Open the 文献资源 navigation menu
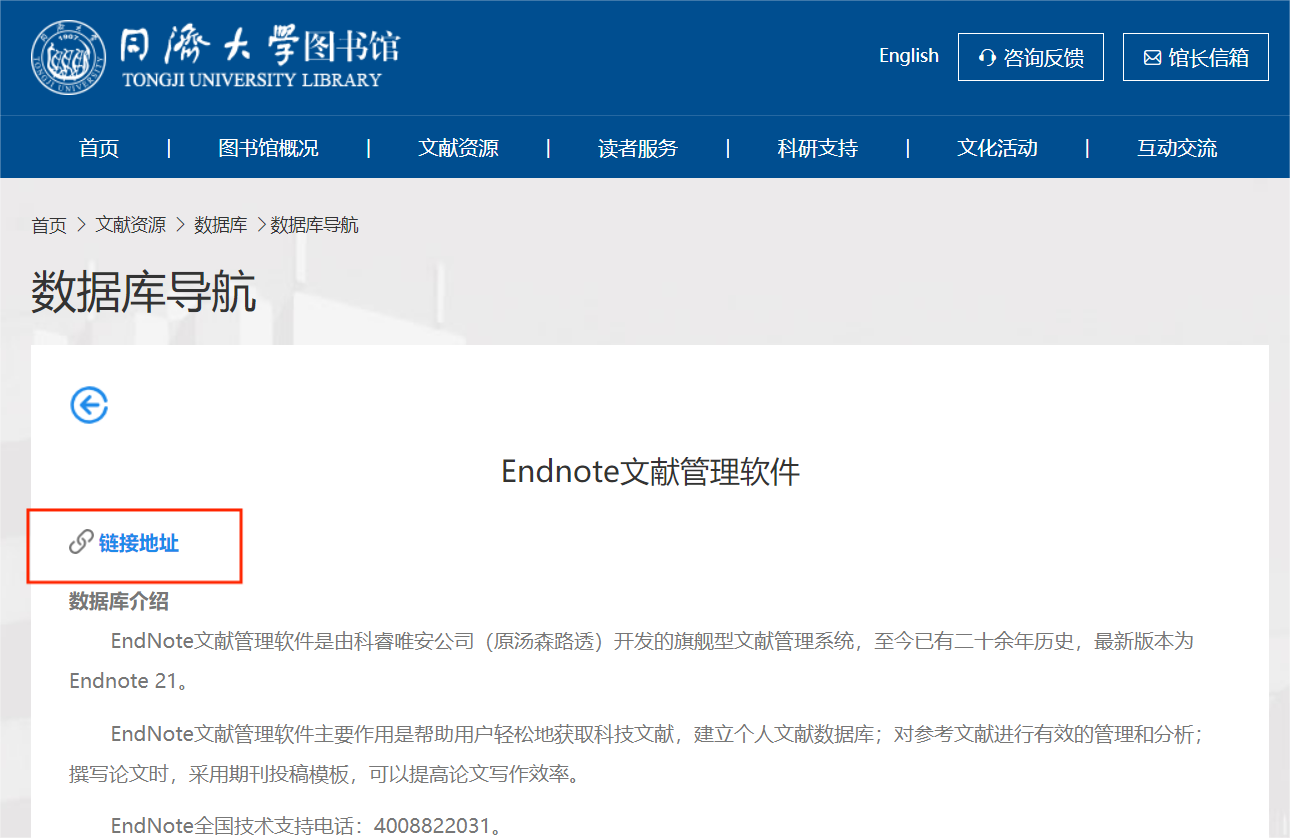The image size is (1290, 838). 458,148
